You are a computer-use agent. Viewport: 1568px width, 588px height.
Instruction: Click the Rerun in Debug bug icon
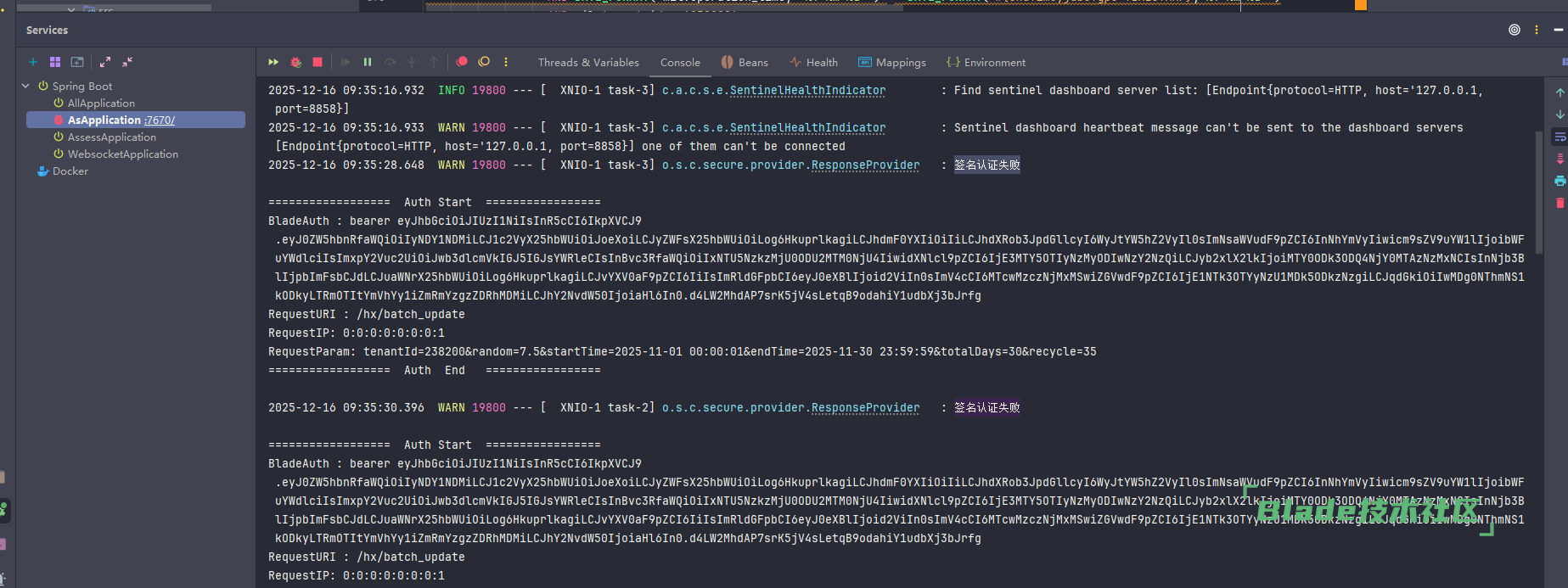(x=295, y=62)
